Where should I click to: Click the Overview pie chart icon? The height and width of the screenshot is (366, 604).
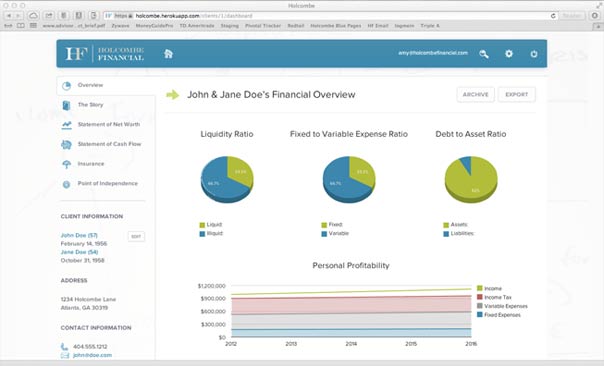coord(67,86)
